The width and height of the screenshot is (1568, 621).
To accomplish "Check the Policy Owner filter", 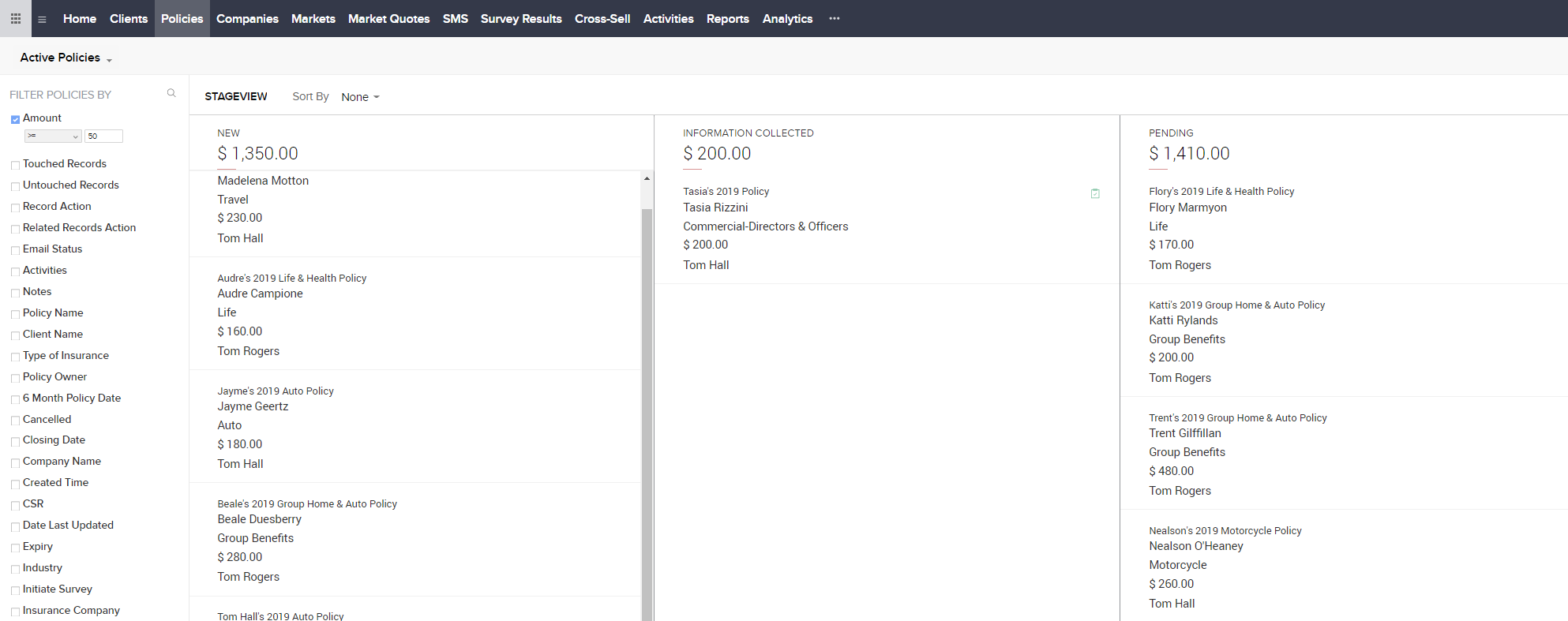I will (x=15, y=378).
